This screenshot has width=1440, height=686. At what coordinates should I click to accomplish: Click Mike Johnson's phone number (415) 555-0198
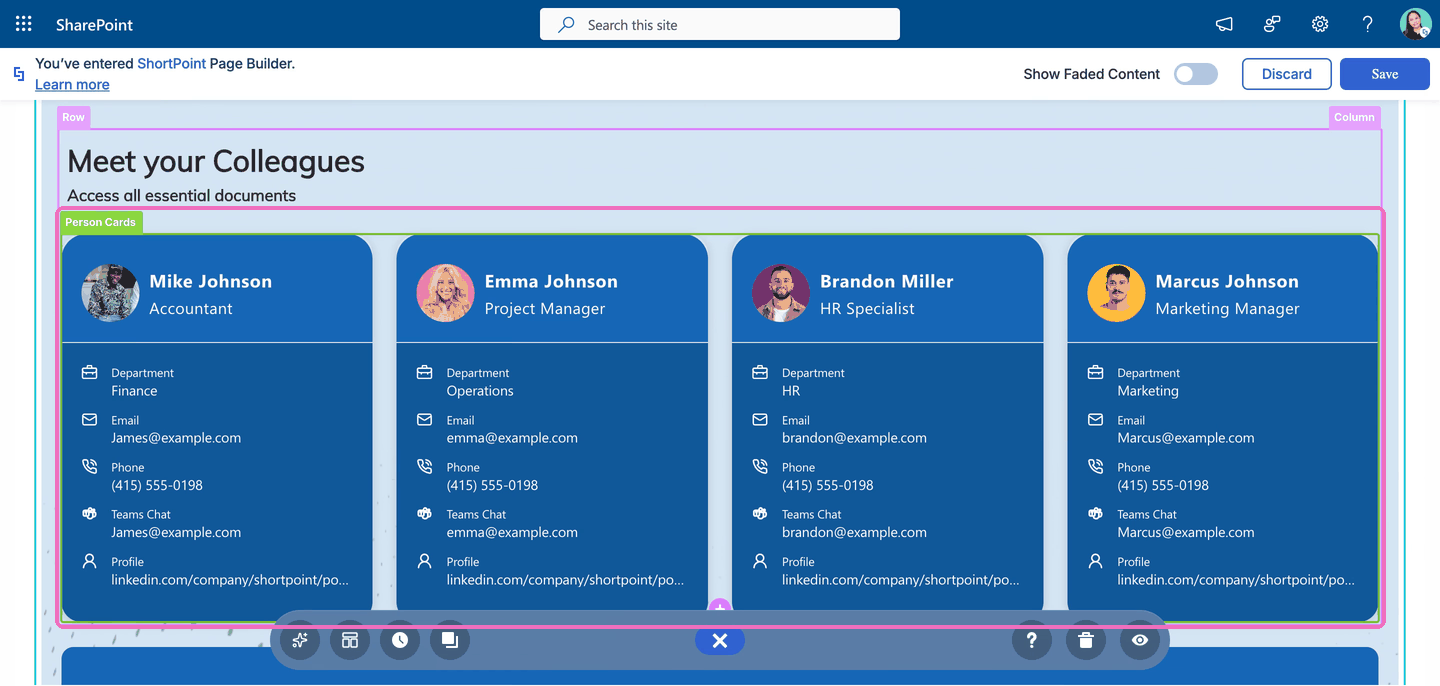point(157,485)
